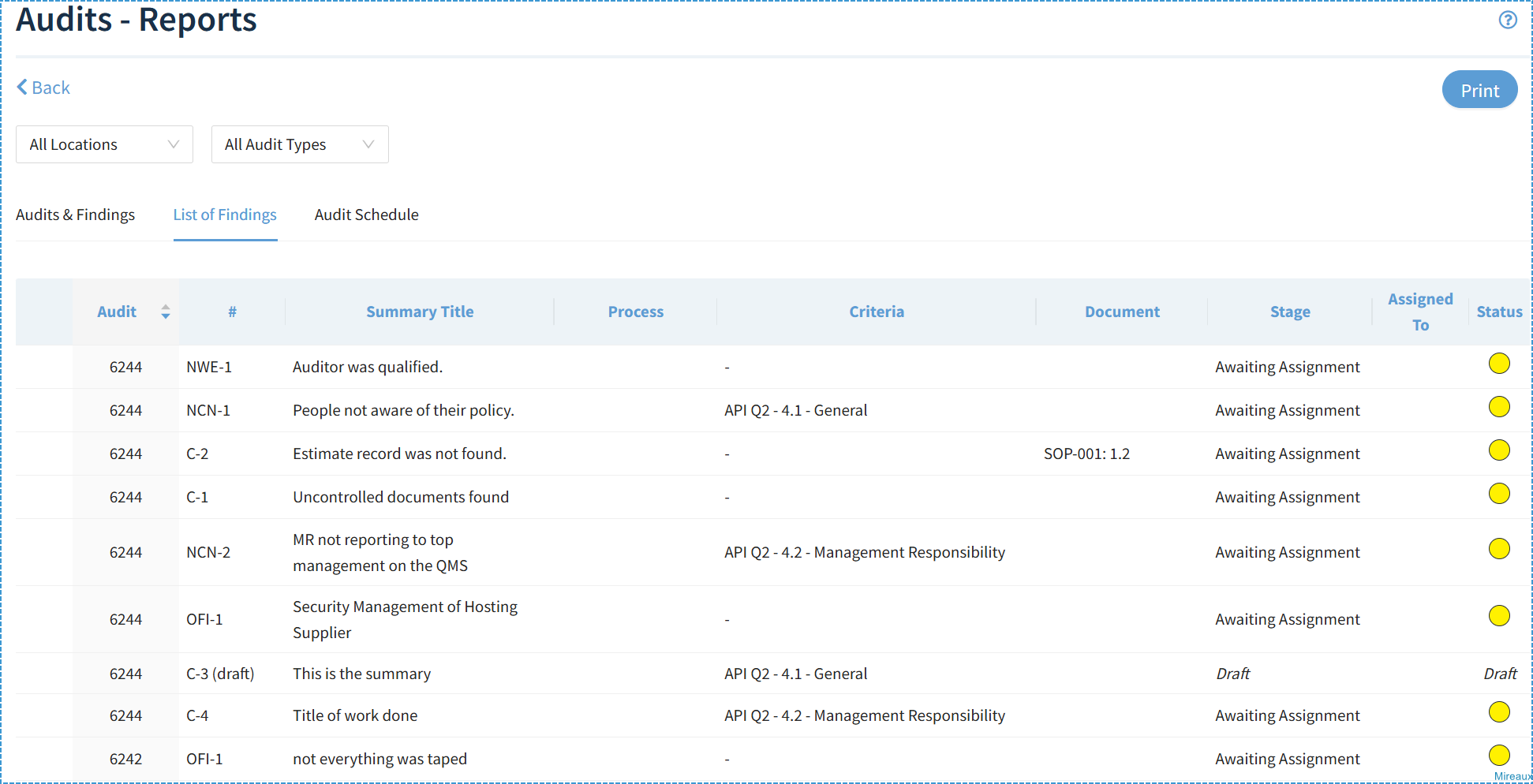Viewport: 1533px width, 784px height.
Task: Click criteria 'API Q2 - 4.1 - General' in C-3 row
Action: tap(795, 674)
